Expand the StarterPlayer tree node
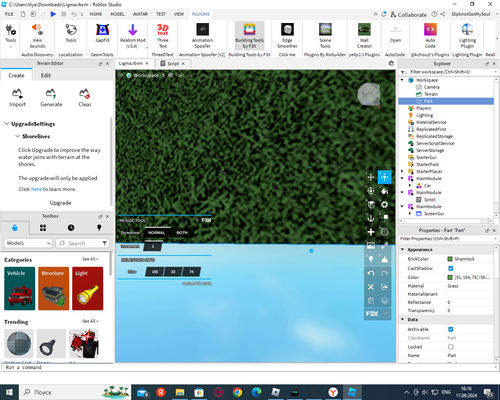The width and height of the screenshot is (500, 400). (x=402, y=171)
